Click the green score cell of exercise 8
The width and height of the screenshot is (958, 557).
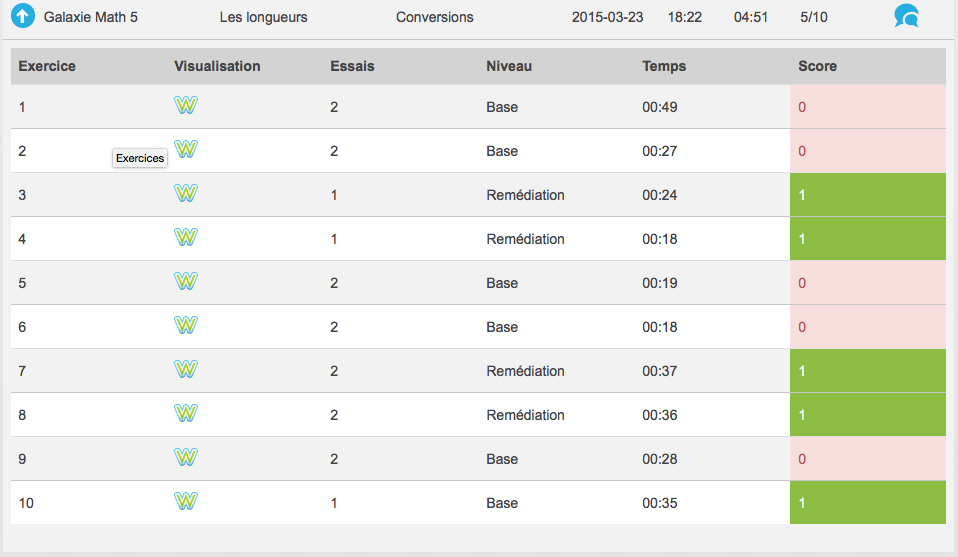coord(868,415)
